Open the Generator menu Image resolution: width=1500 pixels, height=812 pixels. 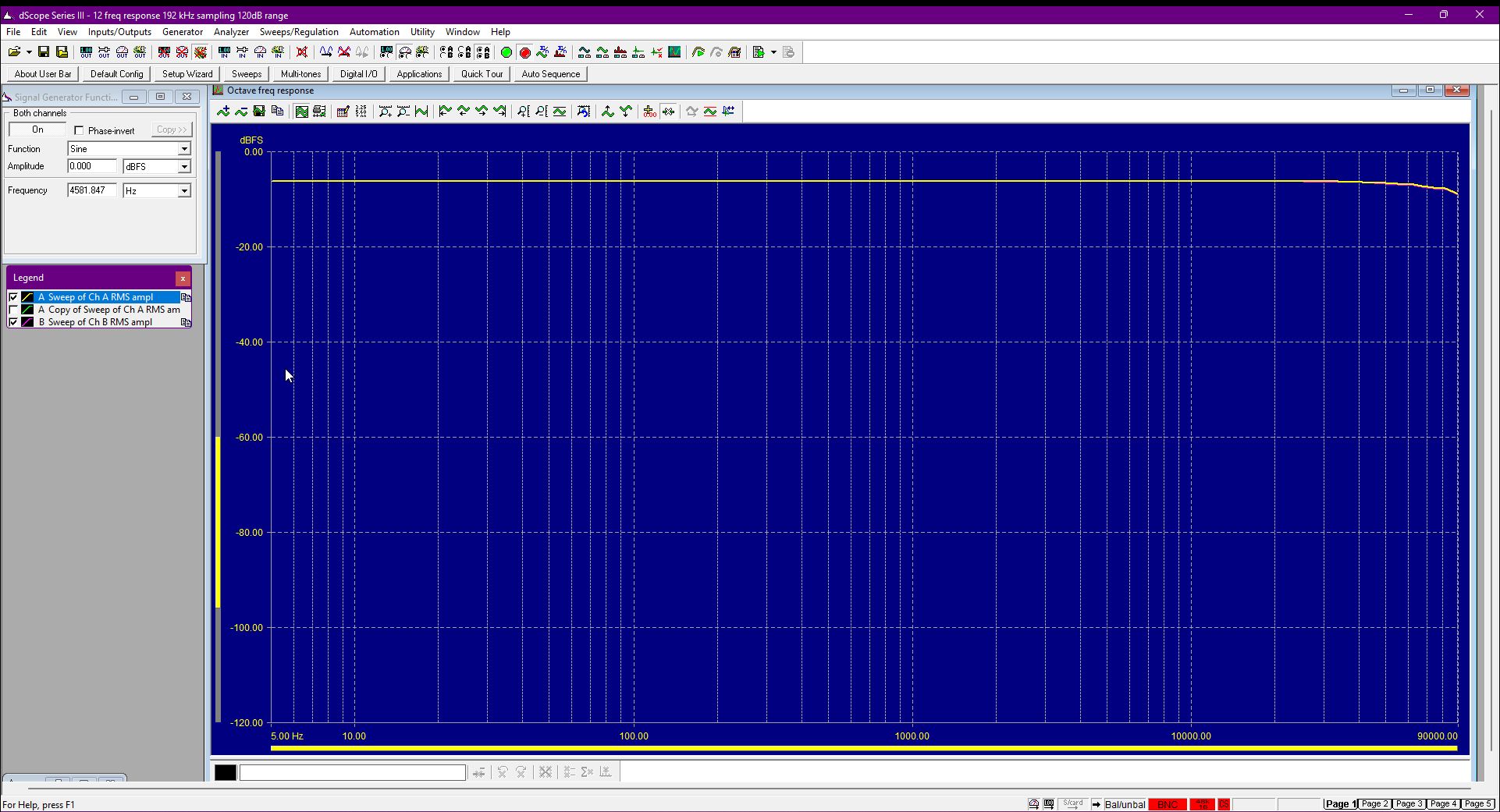click(x=183, y=32)
